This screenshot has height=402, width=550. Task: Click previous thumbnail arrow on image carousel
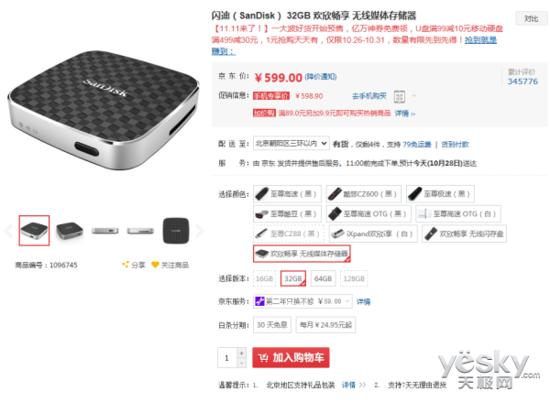pos(8,231)
